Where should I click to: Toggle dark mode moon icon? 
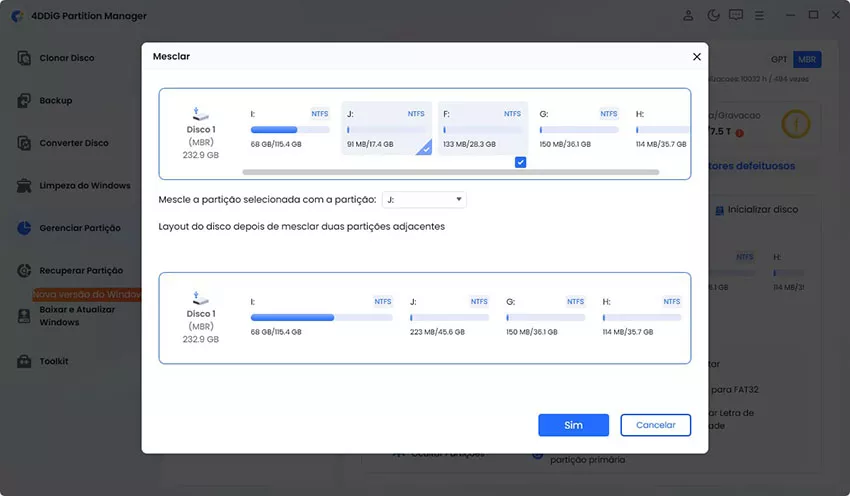[713, 16]
